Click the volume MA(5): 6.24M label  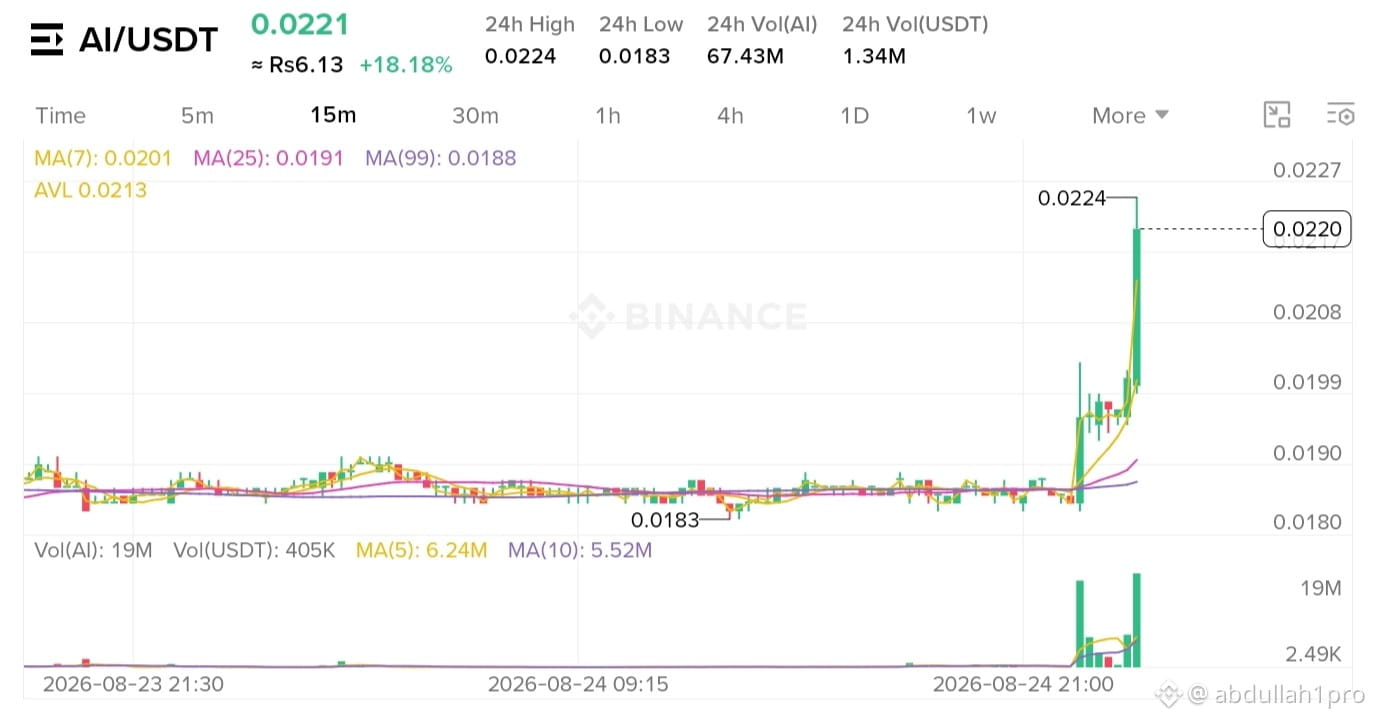421,550
